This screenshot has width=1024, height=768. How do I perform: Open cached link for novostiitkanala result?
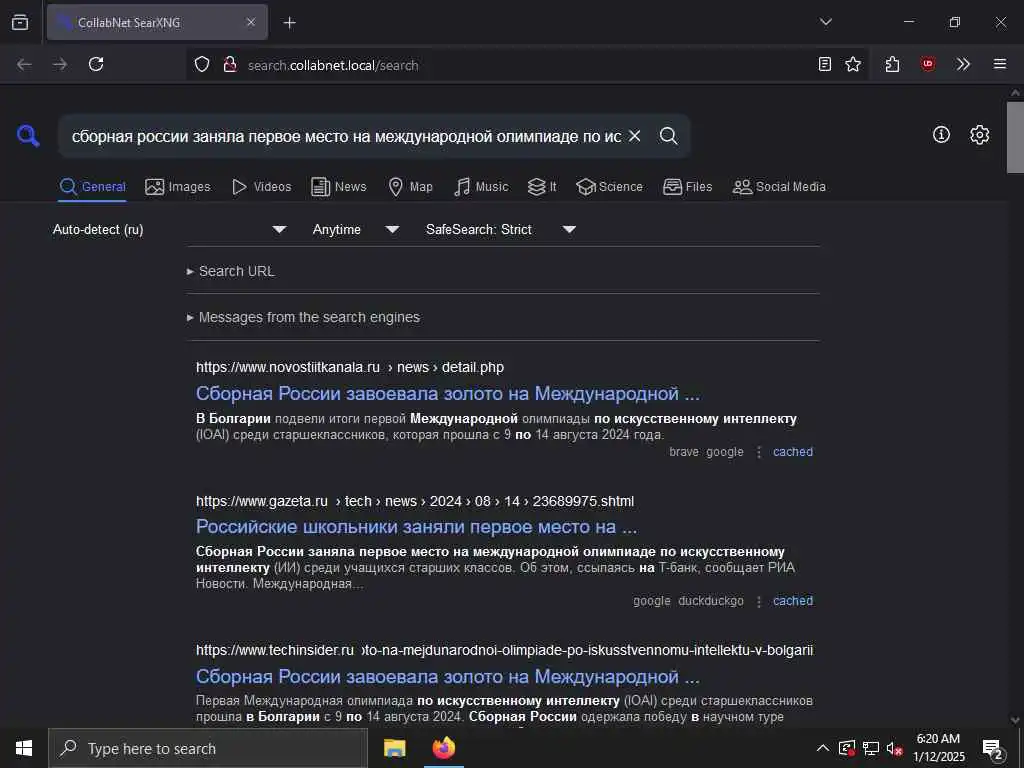[793, 452]
